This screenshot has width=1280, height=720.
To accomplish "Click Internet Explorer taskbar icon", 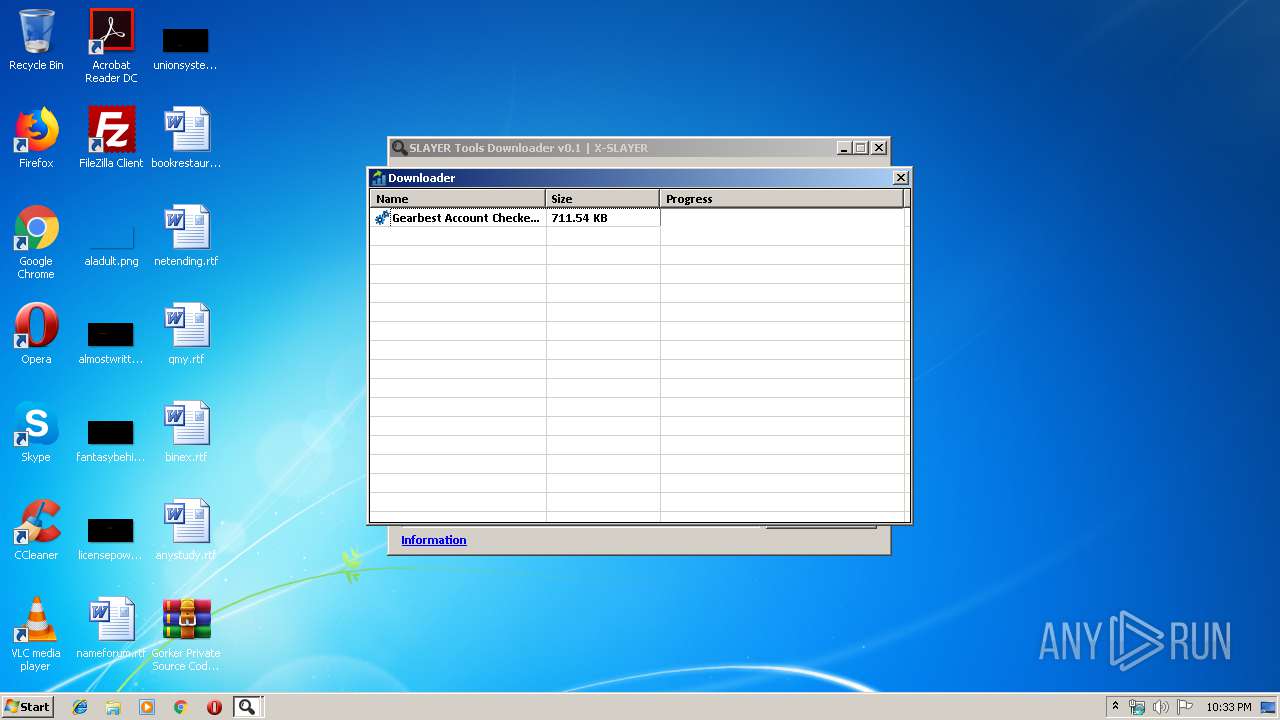I will 80,707.
